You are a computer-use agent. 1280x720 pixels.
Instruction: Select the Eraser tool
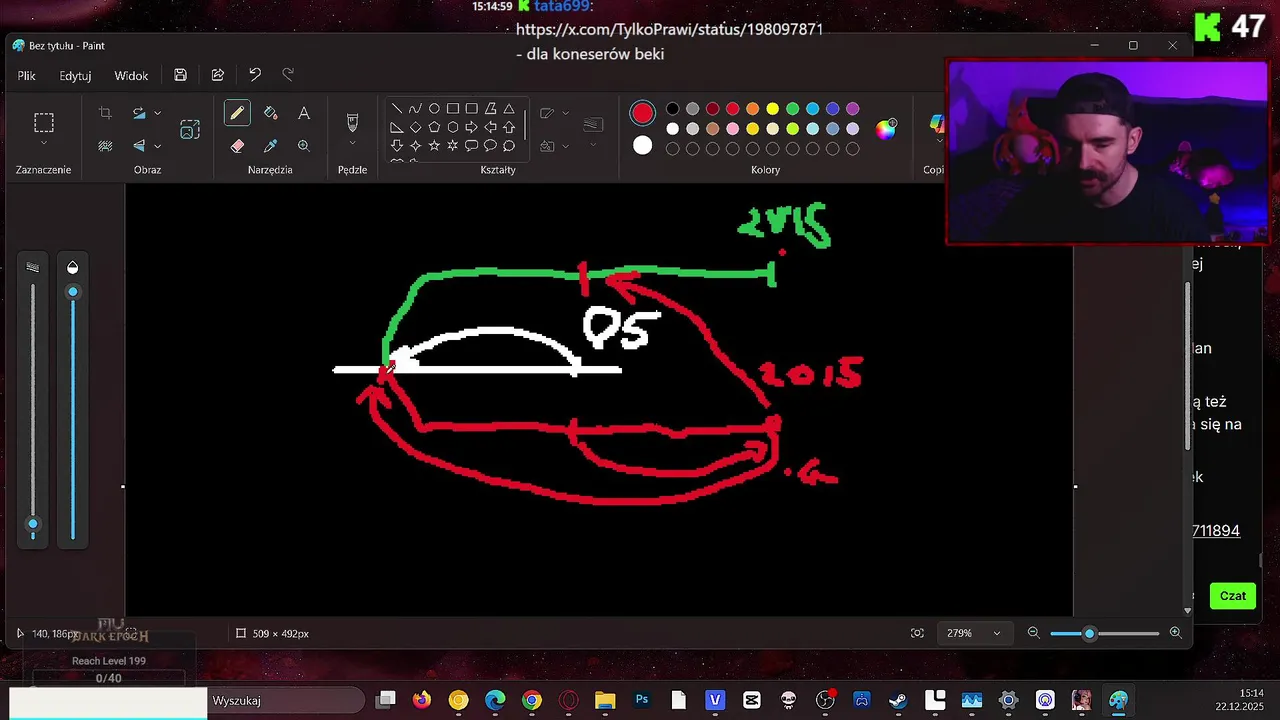click(x=237, y=146)
